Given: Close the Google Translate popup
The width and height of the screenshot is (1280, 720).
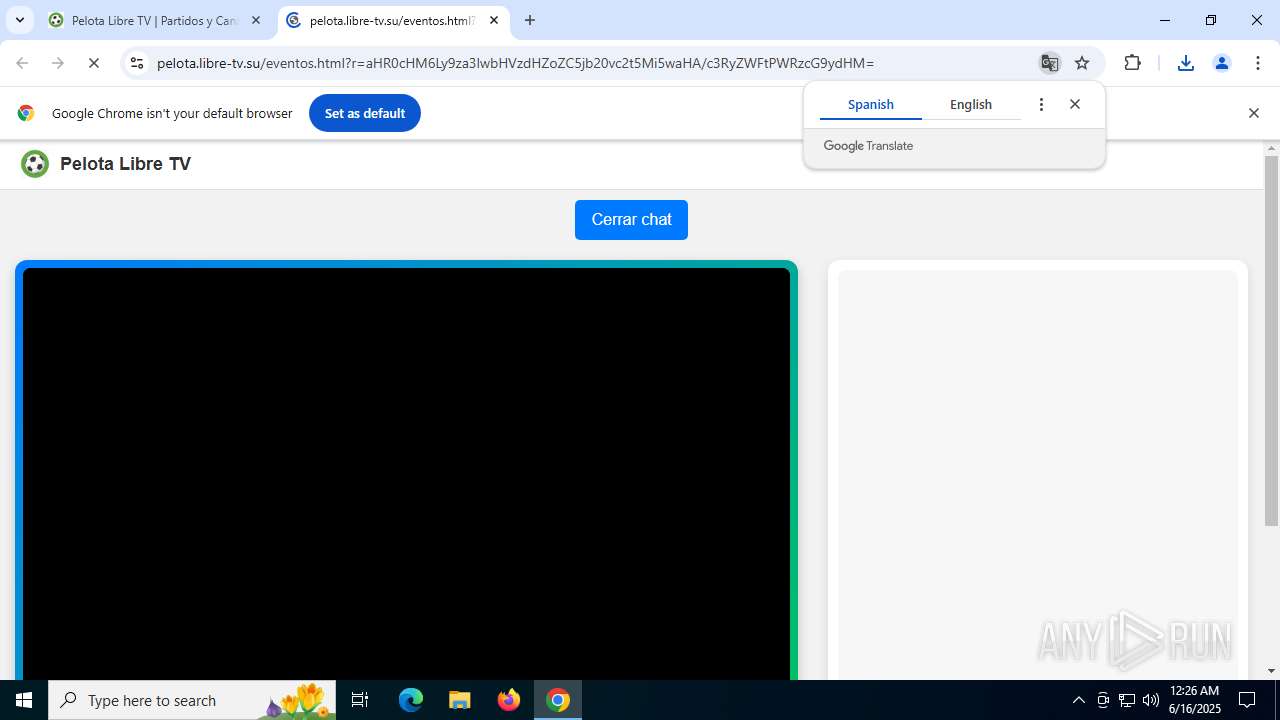Looking at the screenshot, I should coord(1075,104).
